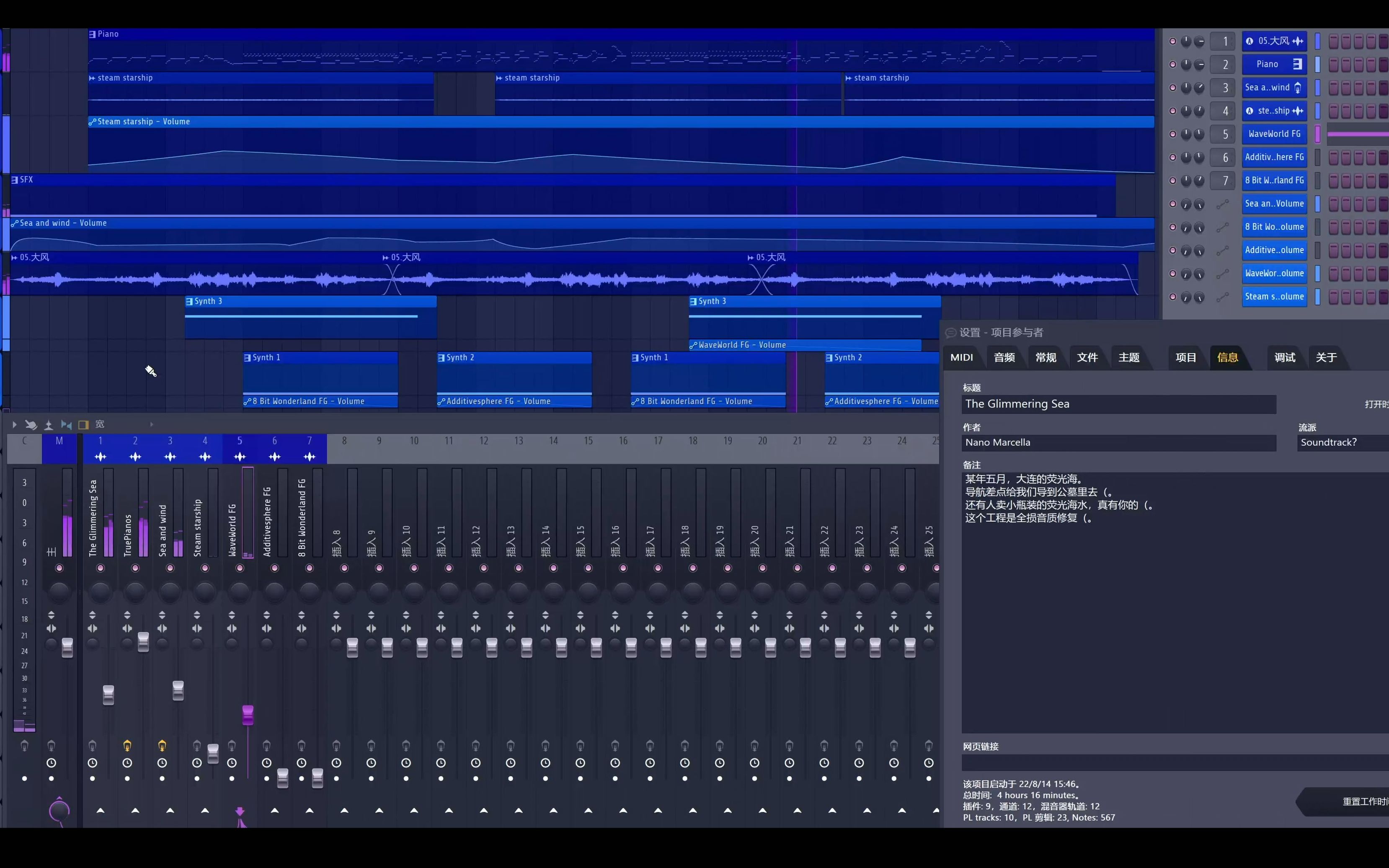Screen dimensions: 1389x868
Task: Open the 常规 settings tab
Action: coord(1046,357)
